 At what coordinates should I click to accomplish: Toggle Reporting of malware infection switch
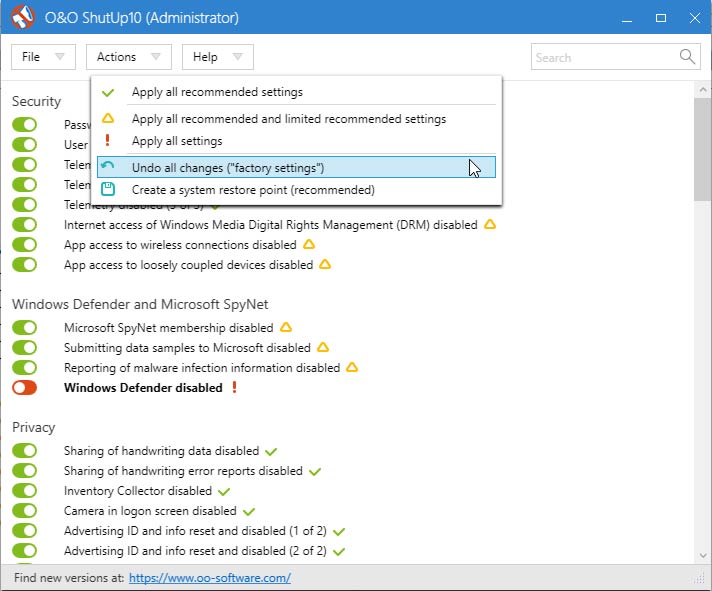[25, 367]
